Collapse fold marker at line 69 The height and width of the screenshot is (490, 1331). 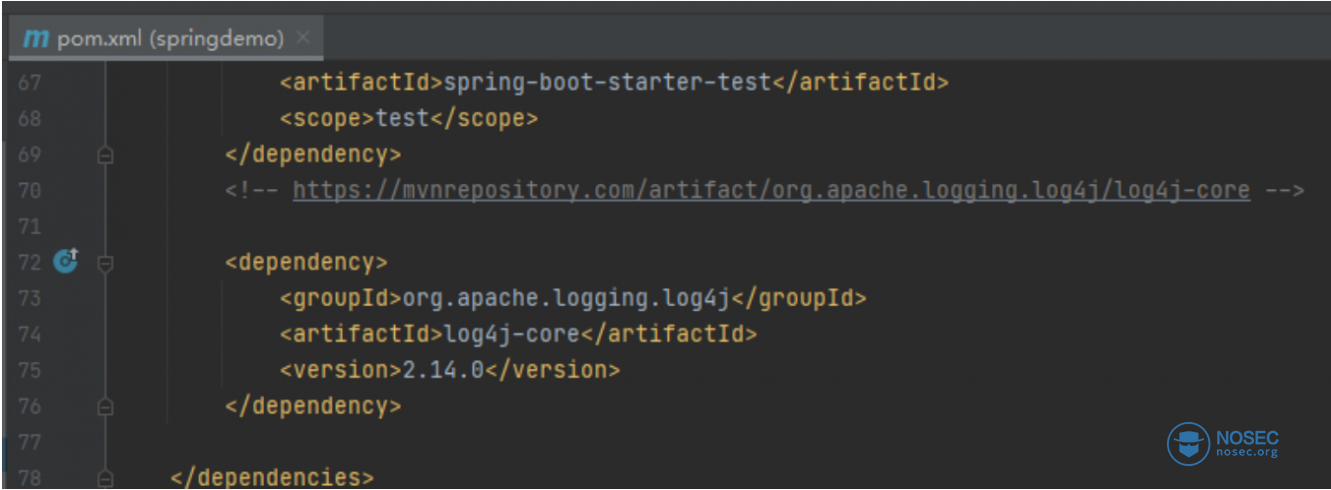[x=105, y=155]
